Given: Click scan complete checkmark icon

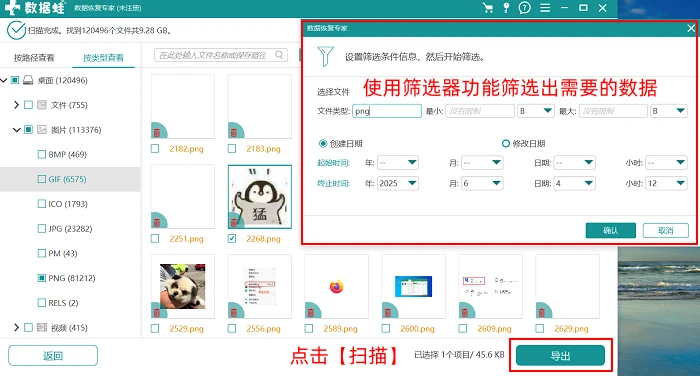Looking at the screenshot, I should tap(16, 30).
